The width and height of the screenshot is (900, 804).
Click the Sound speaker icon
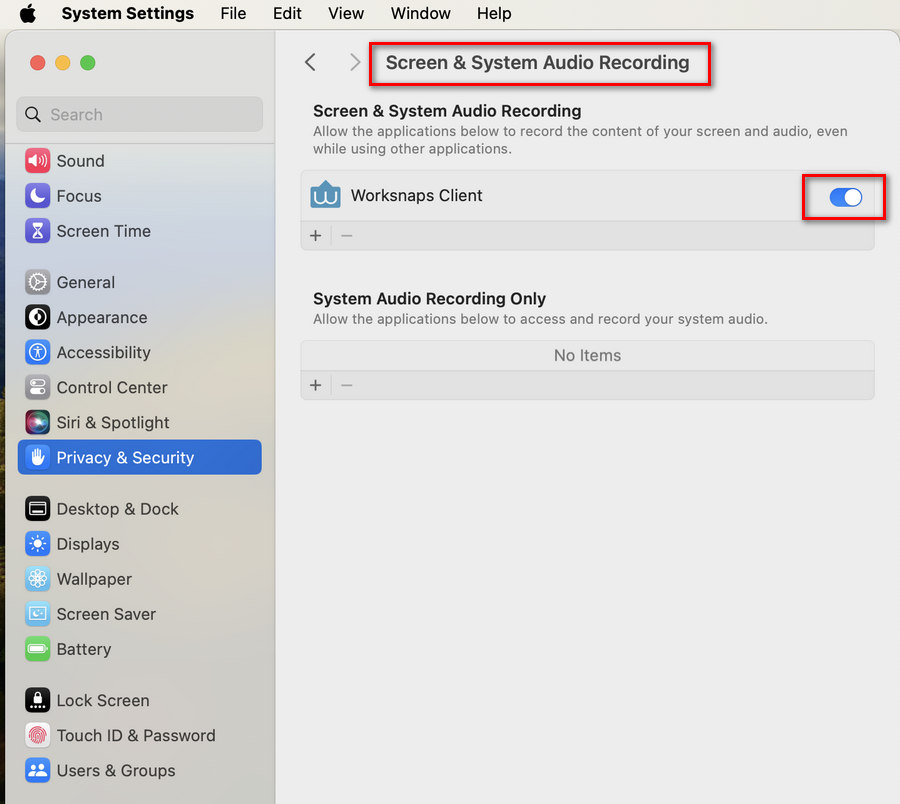point(38,161)
